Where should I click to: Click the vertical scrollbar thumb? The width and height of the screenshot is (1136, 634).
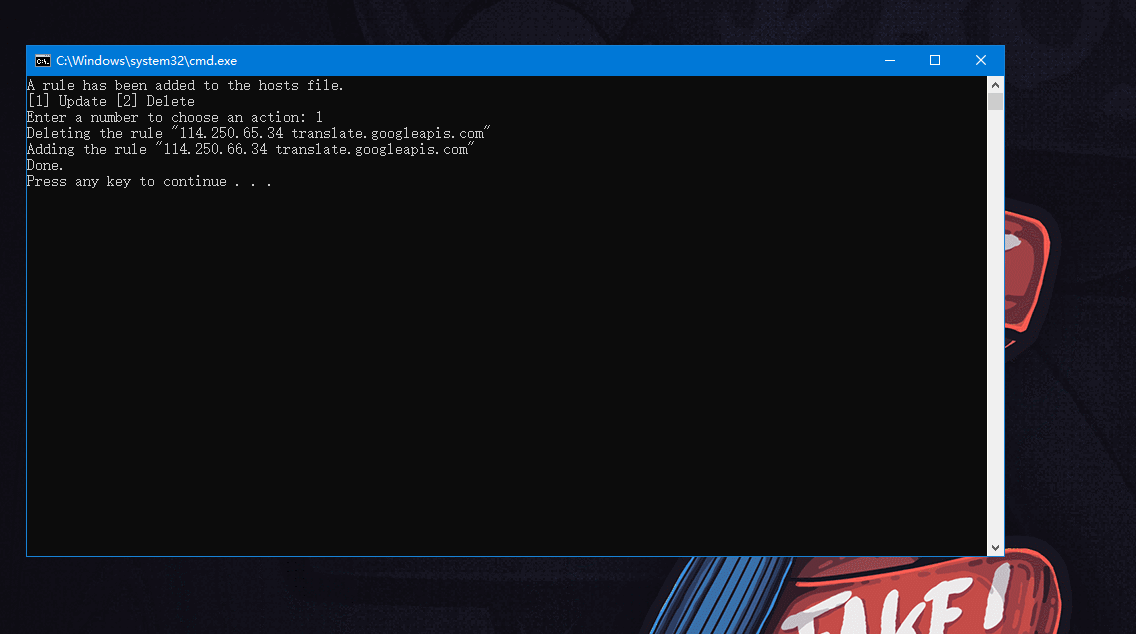(995, 101)
